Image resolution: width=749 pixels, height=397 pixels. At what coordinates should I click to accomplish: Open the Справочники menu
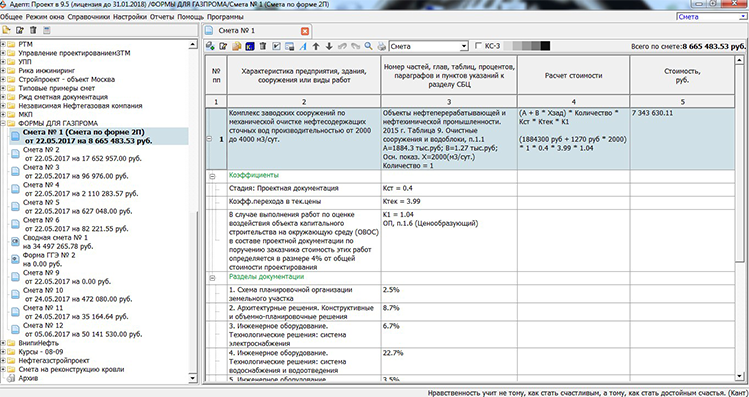89,17
